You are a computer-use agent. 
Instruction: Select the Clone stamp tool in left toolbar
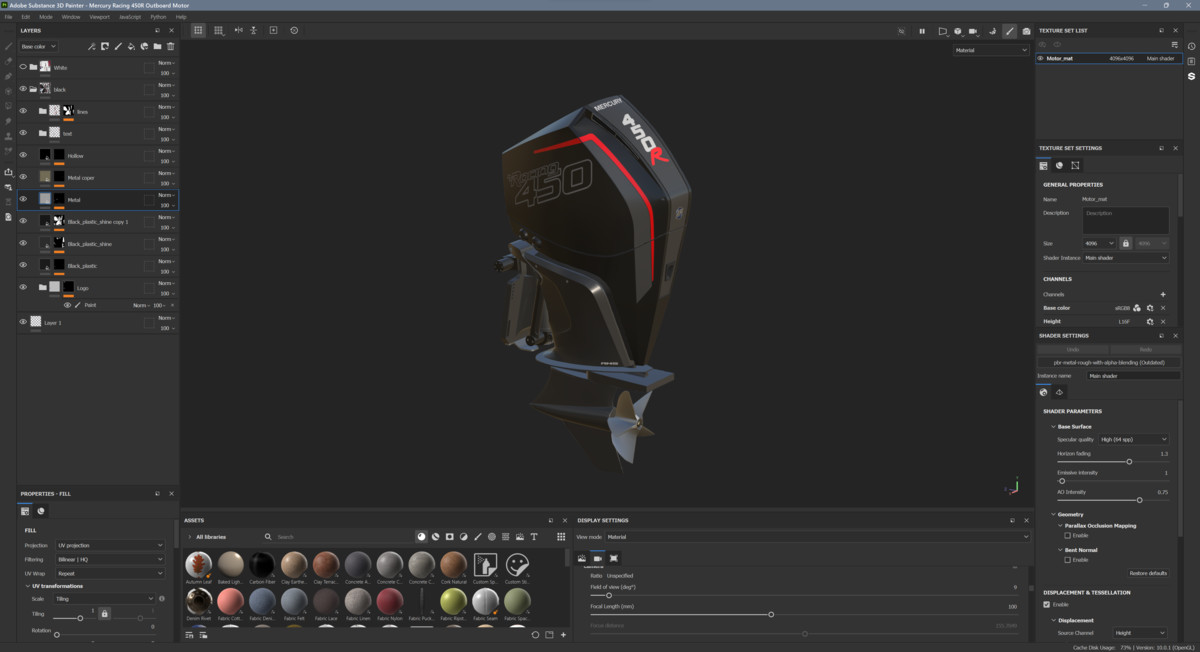pyautogui.click(x=8, y=136)
